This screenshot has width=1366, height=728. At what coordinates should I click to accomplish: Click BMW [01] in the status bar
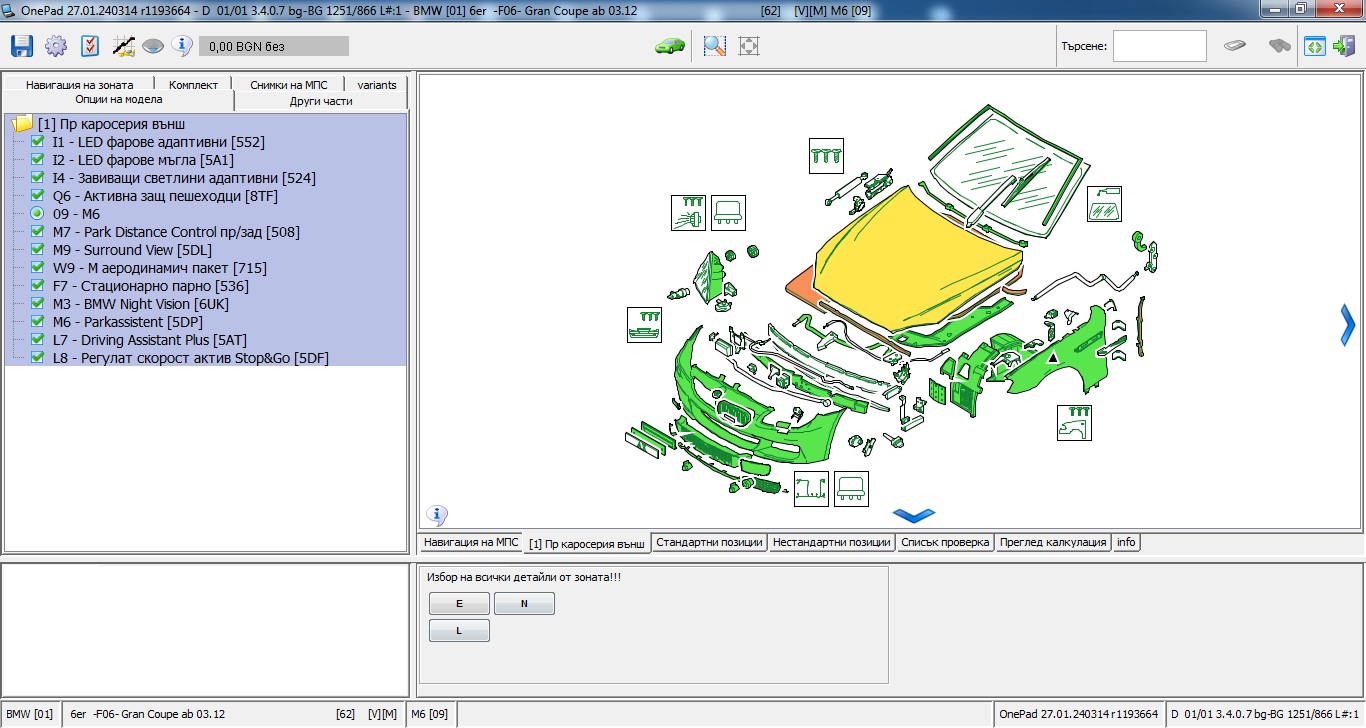(30, 714)
